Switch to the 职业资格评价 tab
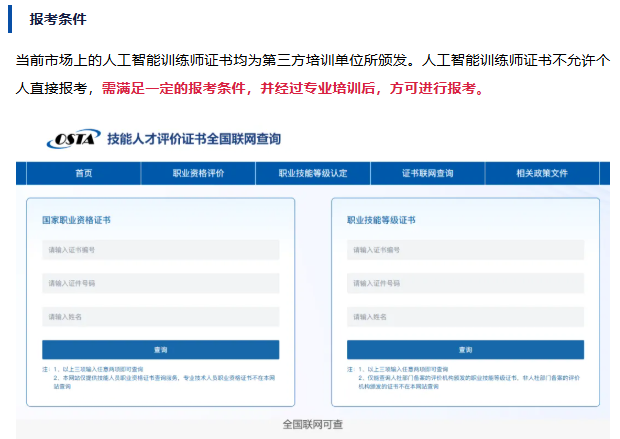The image size is (620, 439). click(x=197, y=174)
